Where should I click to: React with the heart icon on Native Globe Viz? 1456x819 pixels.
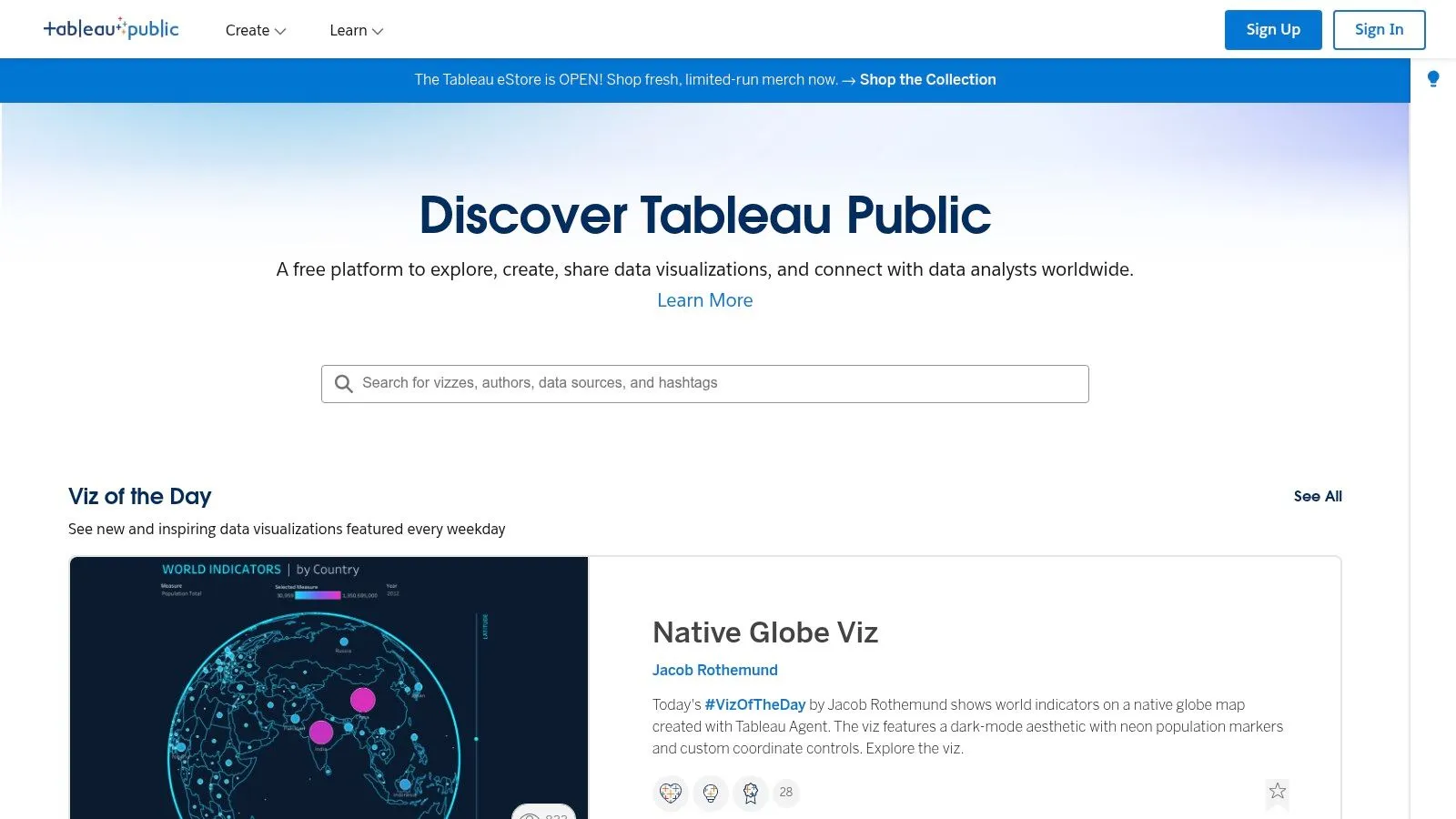coord(671,793)
